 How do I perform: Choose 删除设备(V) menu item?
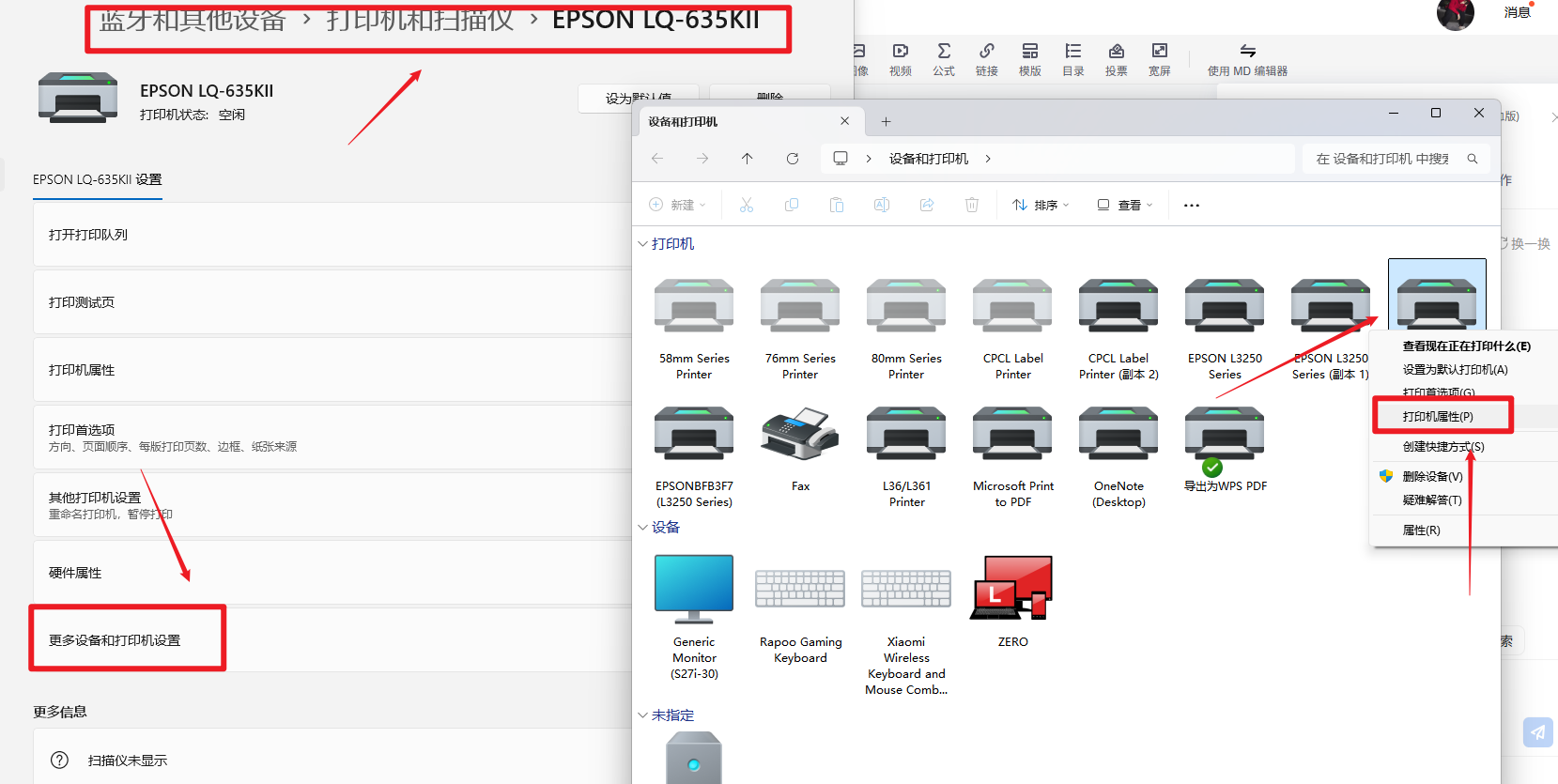1466,477
